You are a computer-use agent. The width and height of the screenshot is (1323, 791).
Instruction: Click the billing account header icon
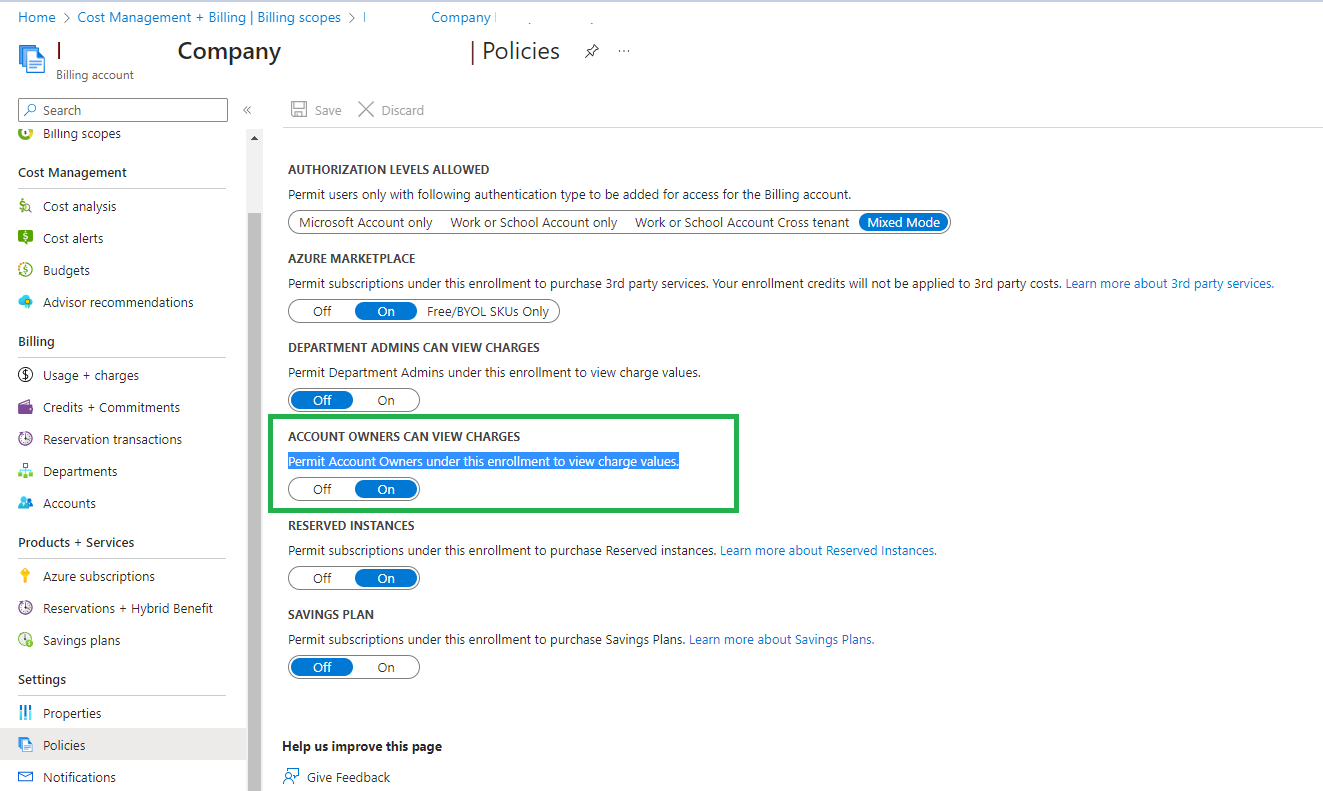coord(32,59)
